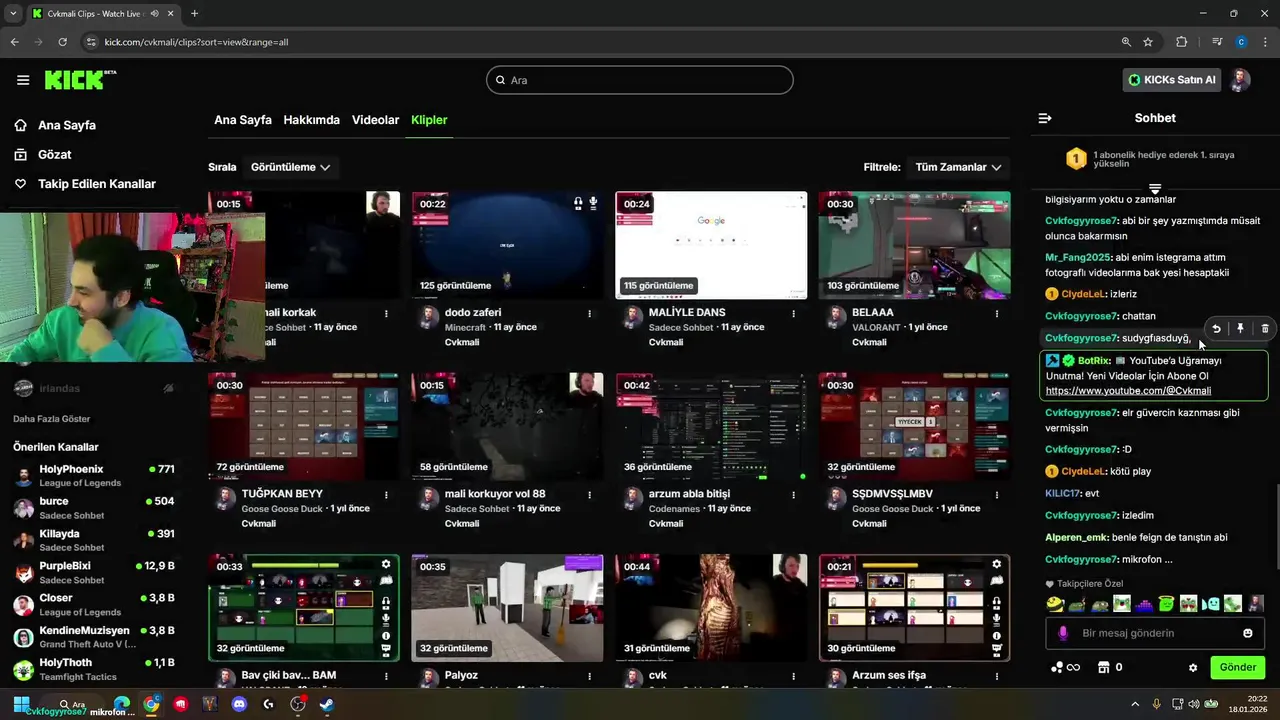Click the reply icon on the hovered chat message

coord(1216,328)
